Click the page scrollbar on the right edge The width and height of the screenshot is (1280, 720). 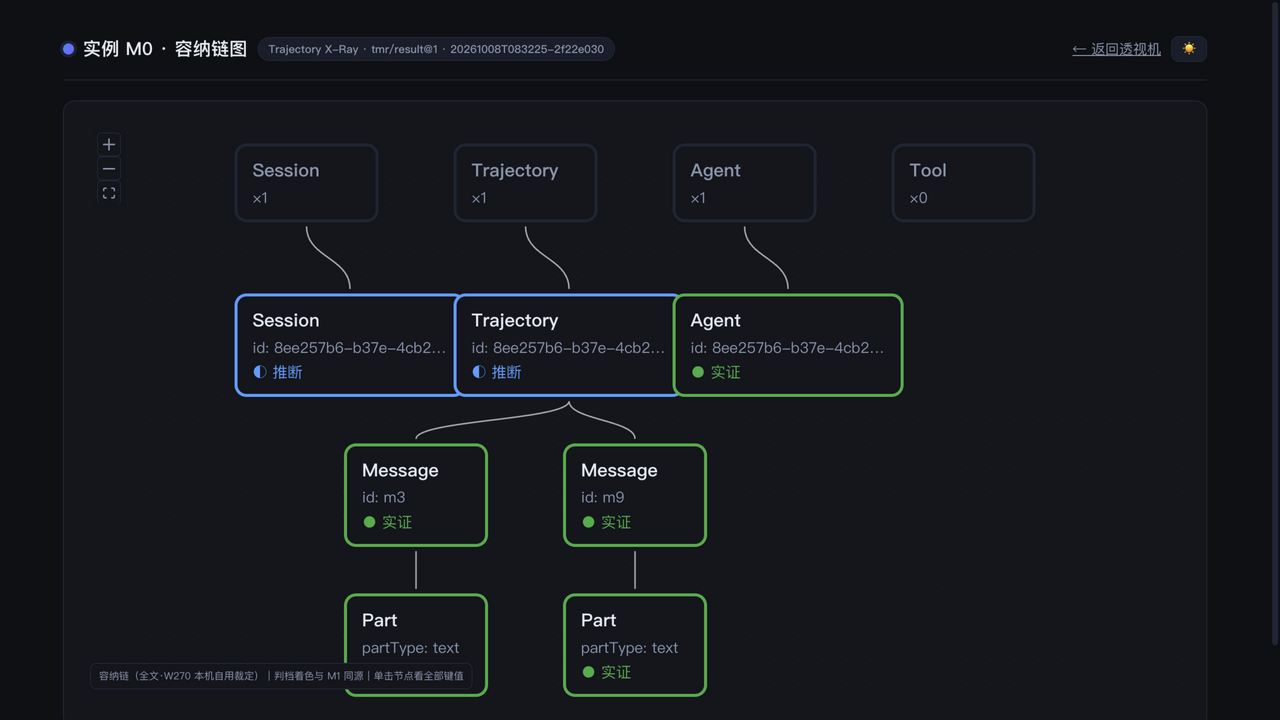tap(1274, 325)
